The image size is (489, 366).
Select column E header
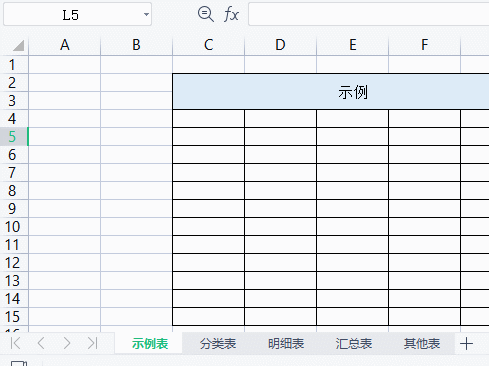coord(352,45)
